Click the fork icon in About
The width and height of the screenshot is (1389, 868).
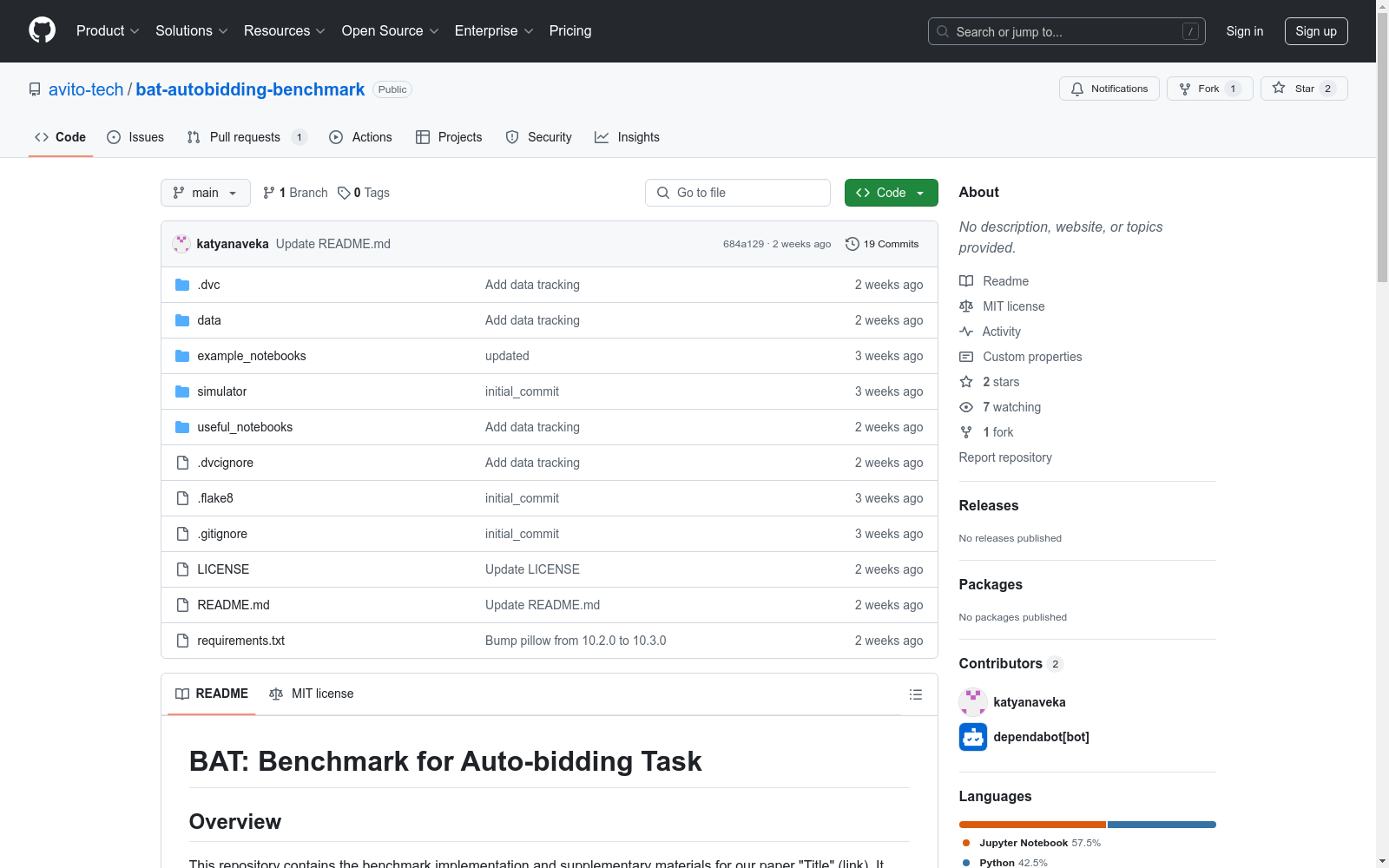(x=966, y=432)
